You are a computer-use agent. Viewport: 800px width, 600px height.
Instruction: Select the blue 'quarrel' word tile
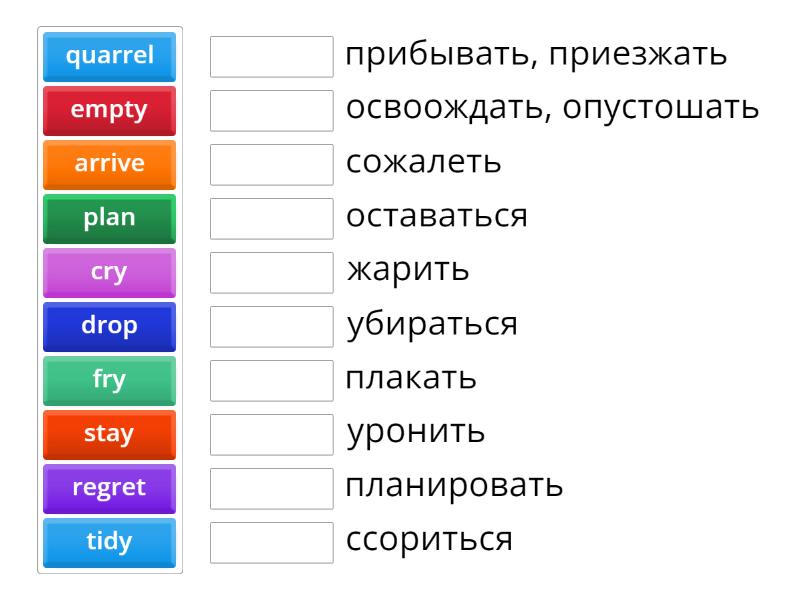click(110, 56)
